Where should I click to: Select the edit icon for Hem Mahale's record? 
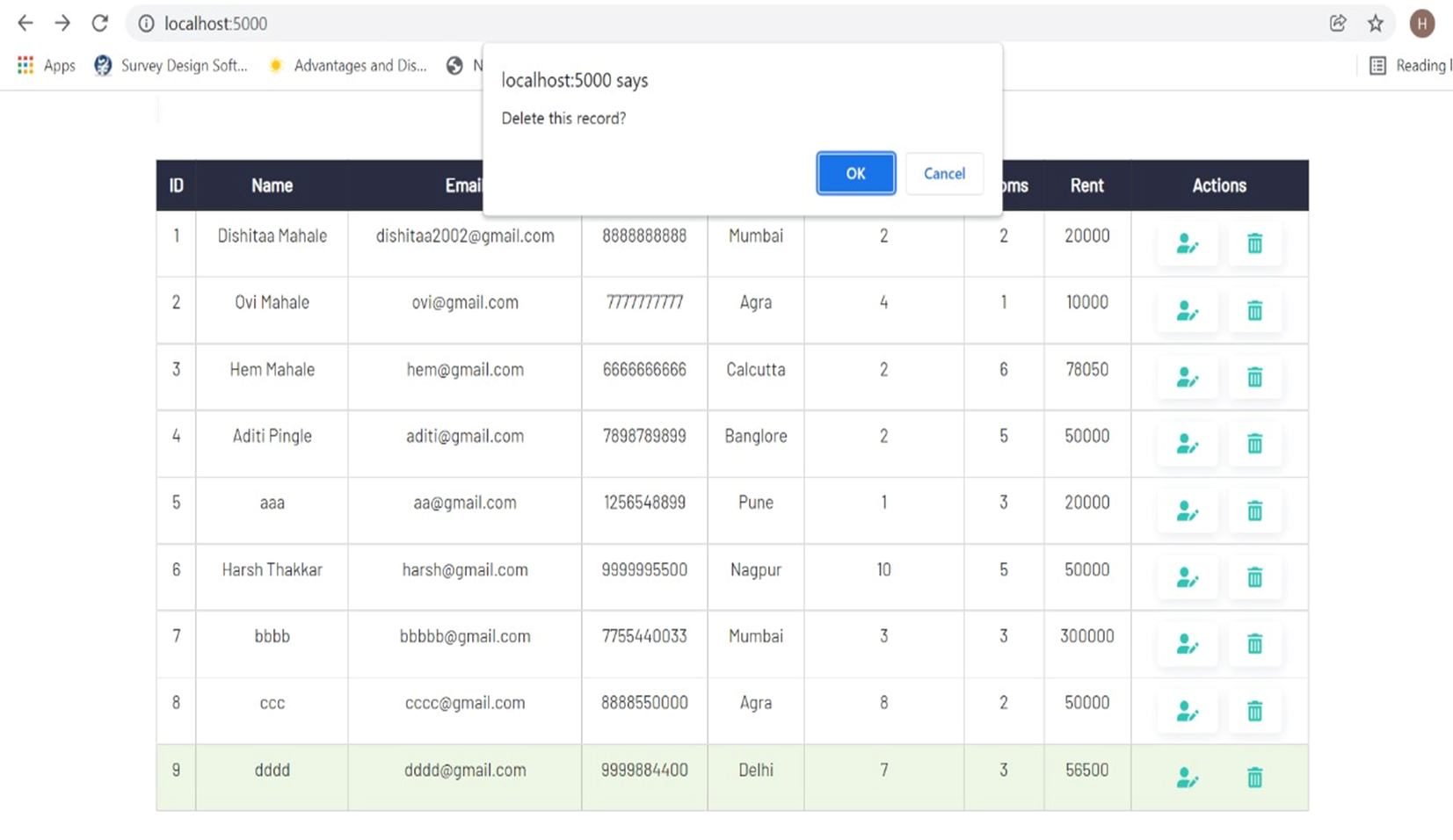click(1188, 377)
